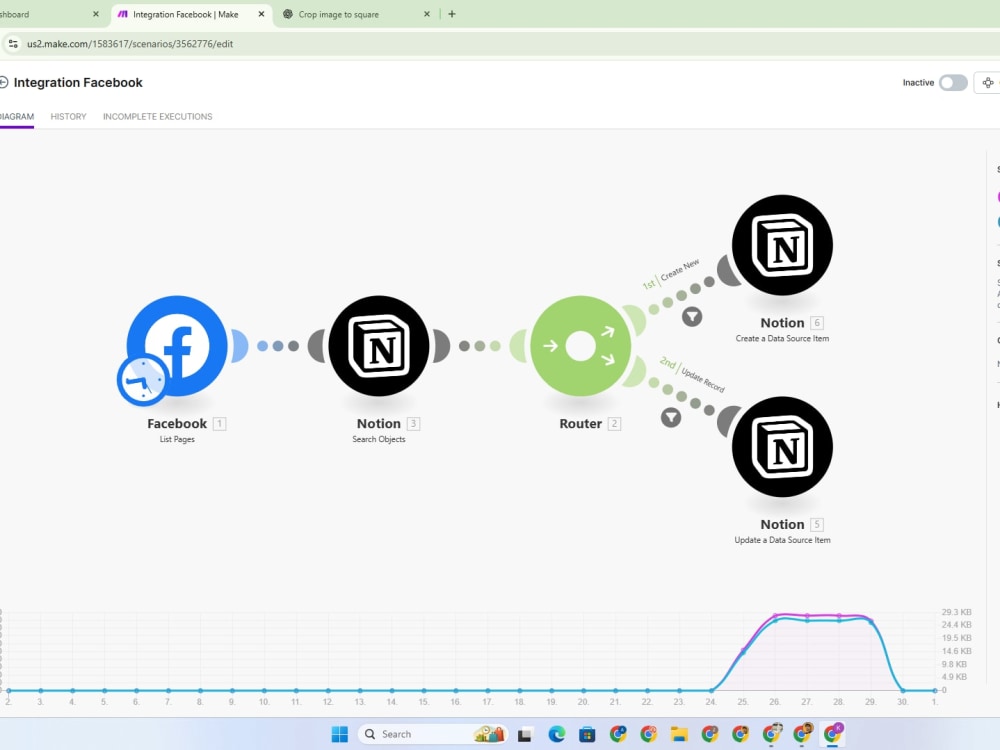Launch Microsoft Edge from taskbar
This screenshot has width=1000, height=750.
pyautogui.click(x=556, y=734)
